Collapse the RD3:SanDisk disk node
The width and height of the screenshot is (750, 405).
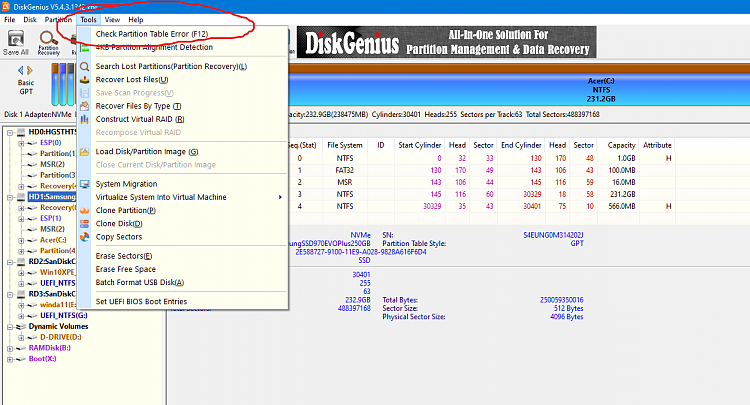[x=10, y=294]
